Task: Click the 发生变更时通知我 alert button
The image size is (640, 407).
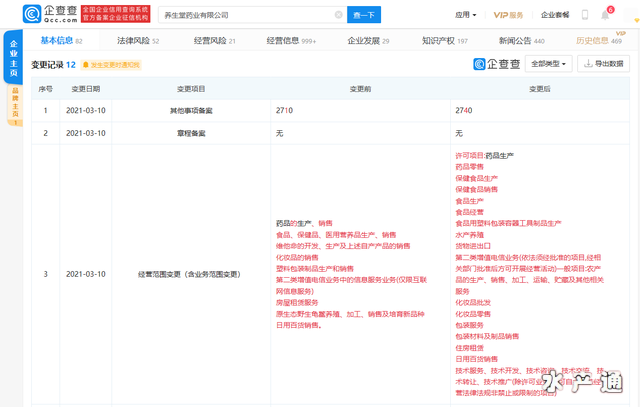Action: coord(111,65)
